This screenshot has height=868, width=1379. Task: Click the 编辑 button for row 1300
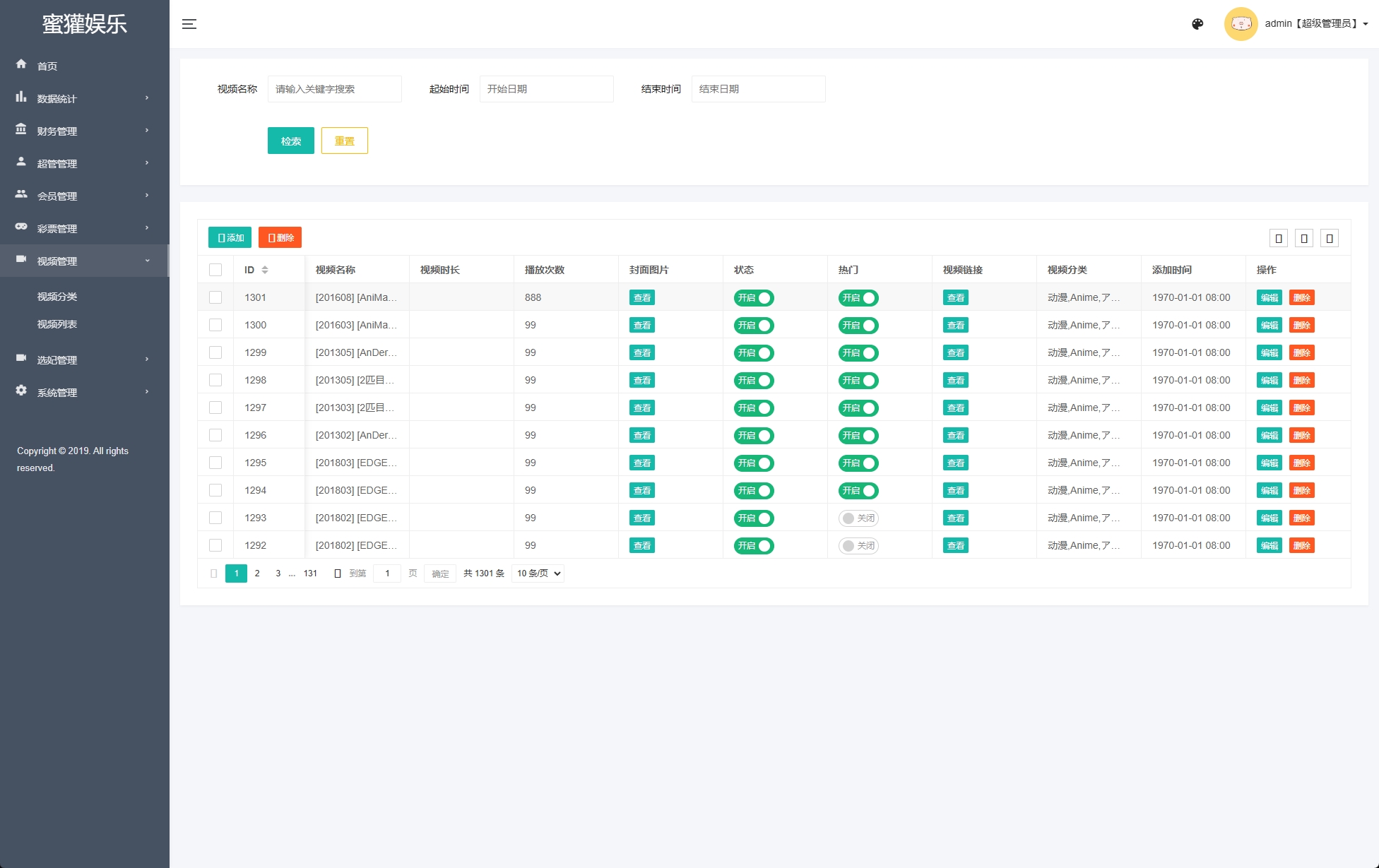click(1269, 326)
